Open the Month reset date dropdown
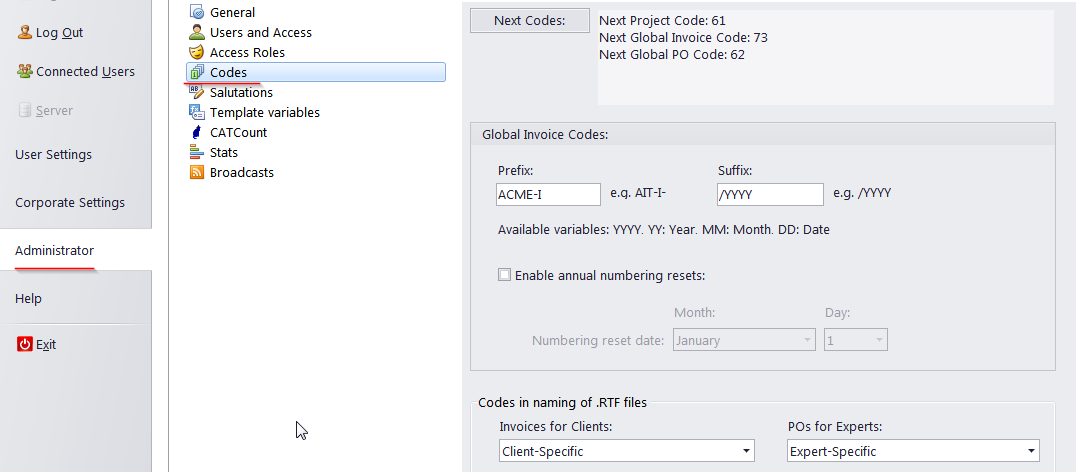Viewport: 1076px width, 472px height. click(x=744, y=340)
